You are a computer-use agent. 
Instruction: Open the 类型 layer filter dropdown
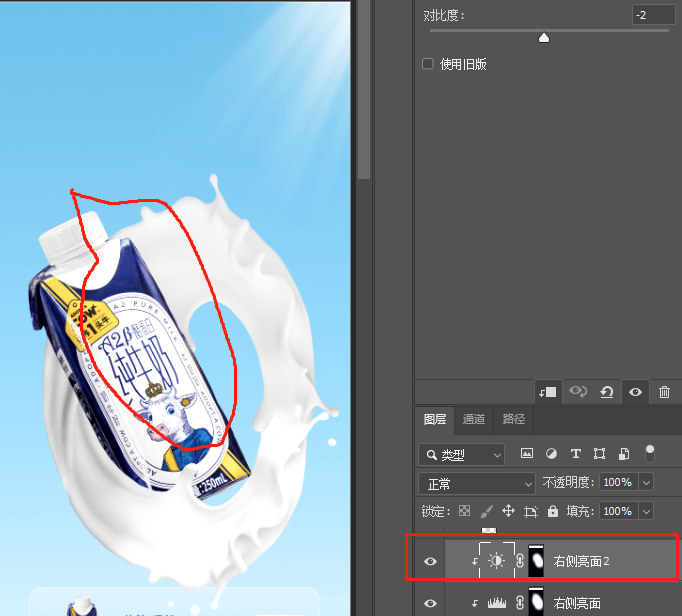[461, 455]
